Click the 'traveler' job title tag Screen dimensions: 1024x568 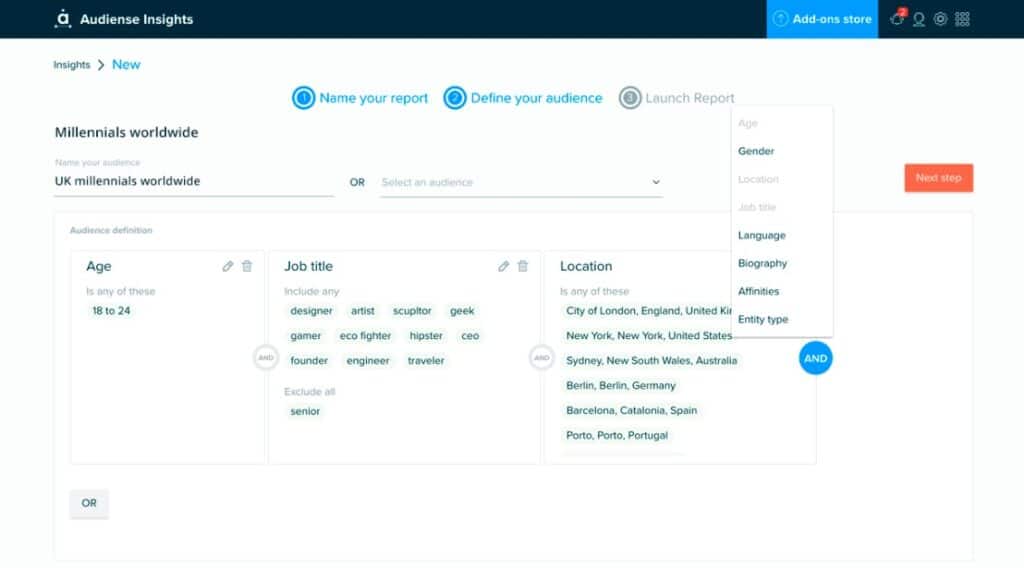click(426, 360)
